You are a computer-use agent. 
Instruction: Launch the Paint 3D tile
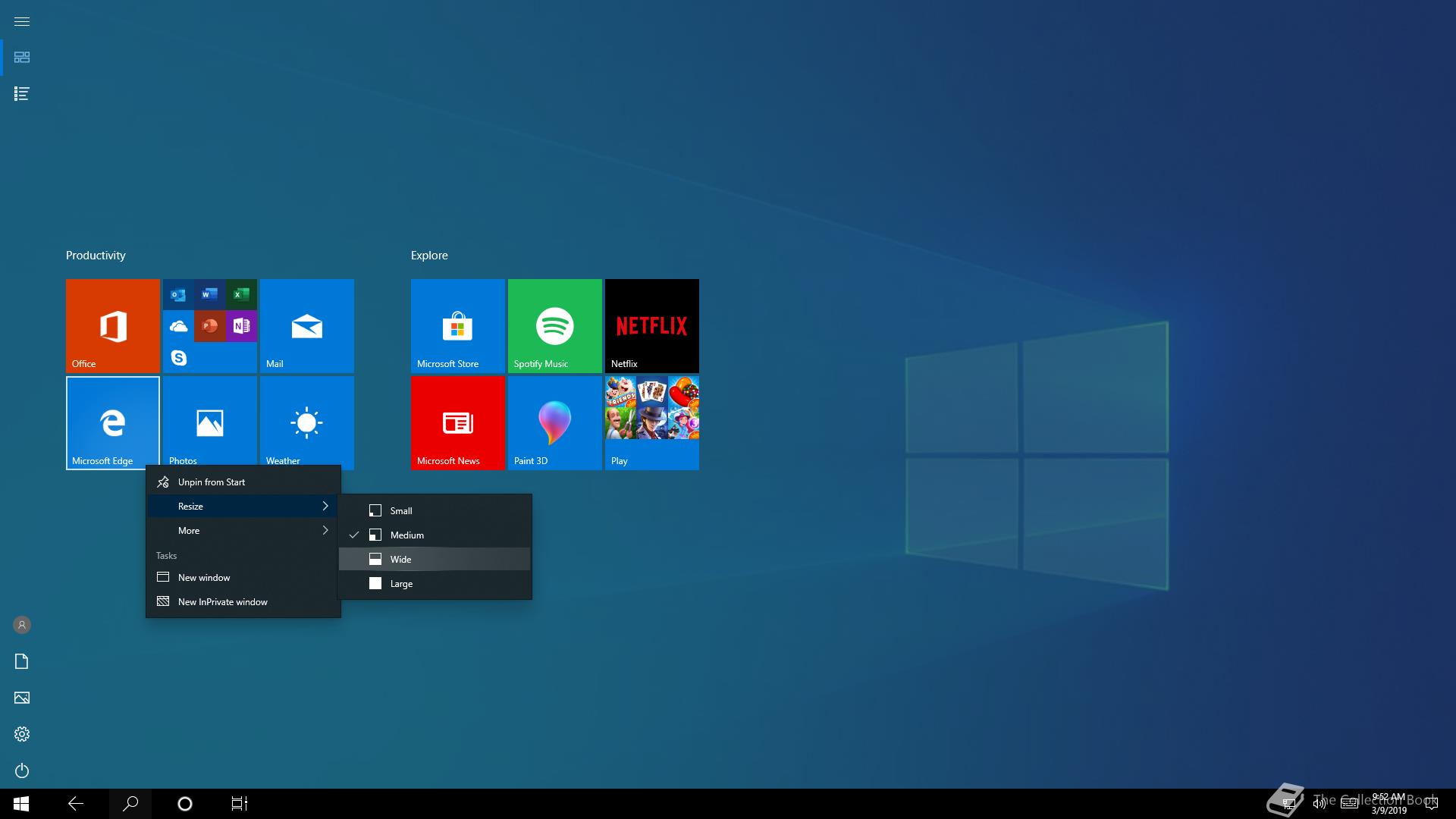pos(555,423)
